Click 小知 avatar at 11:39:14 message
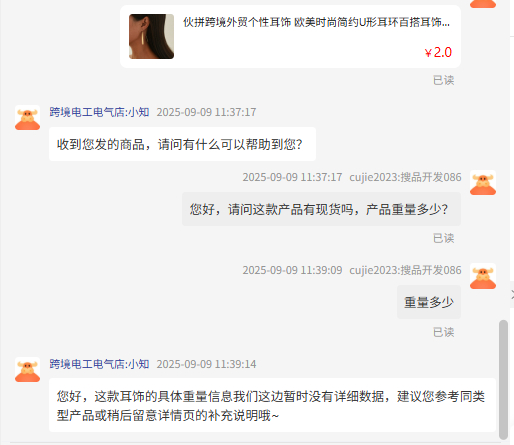Viewport: 514px width, 445px height. click(27, 370)
